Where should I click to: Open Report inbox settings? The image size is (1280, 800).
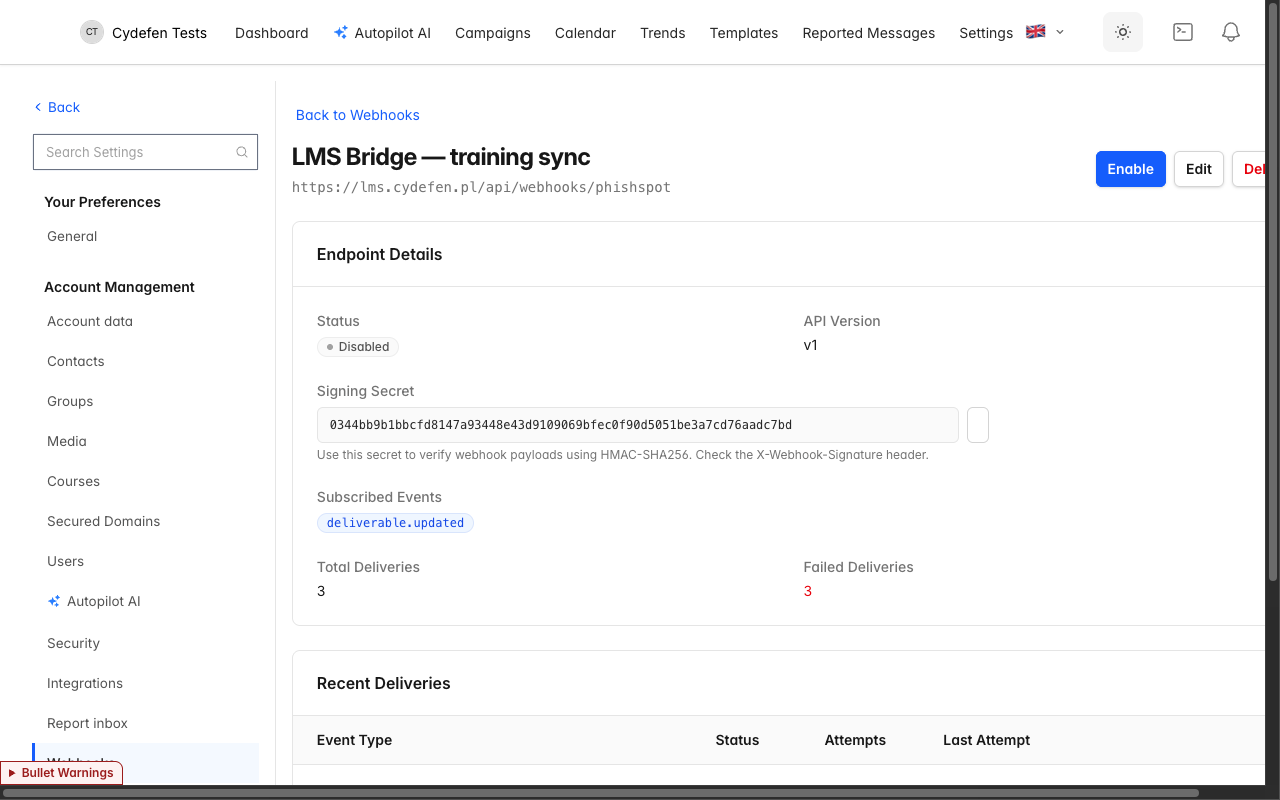[88, 723]
